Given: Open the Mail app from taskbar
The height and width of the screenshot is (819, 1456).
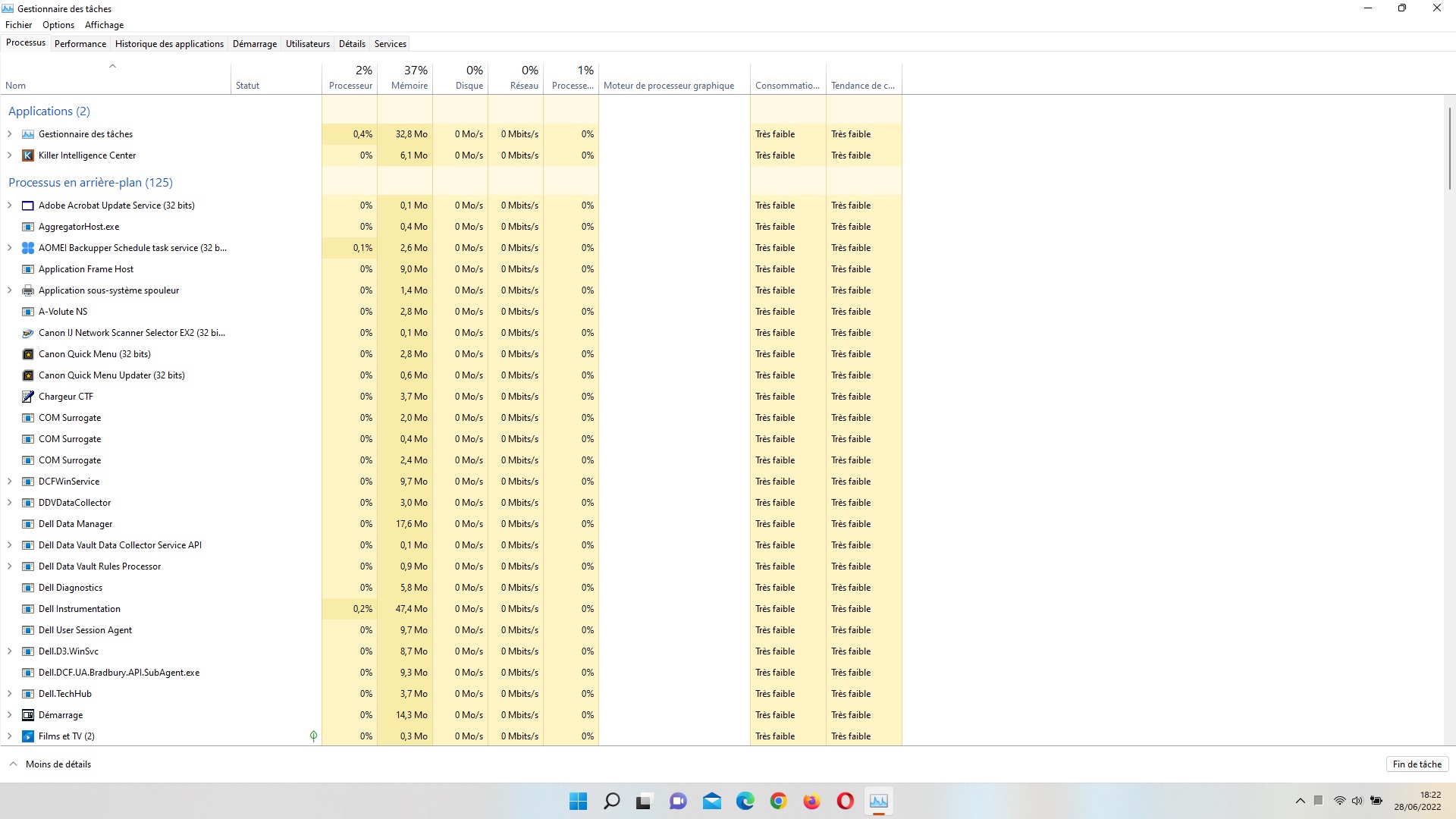Looking at the screenshot, I should click(x=711, y=802).
